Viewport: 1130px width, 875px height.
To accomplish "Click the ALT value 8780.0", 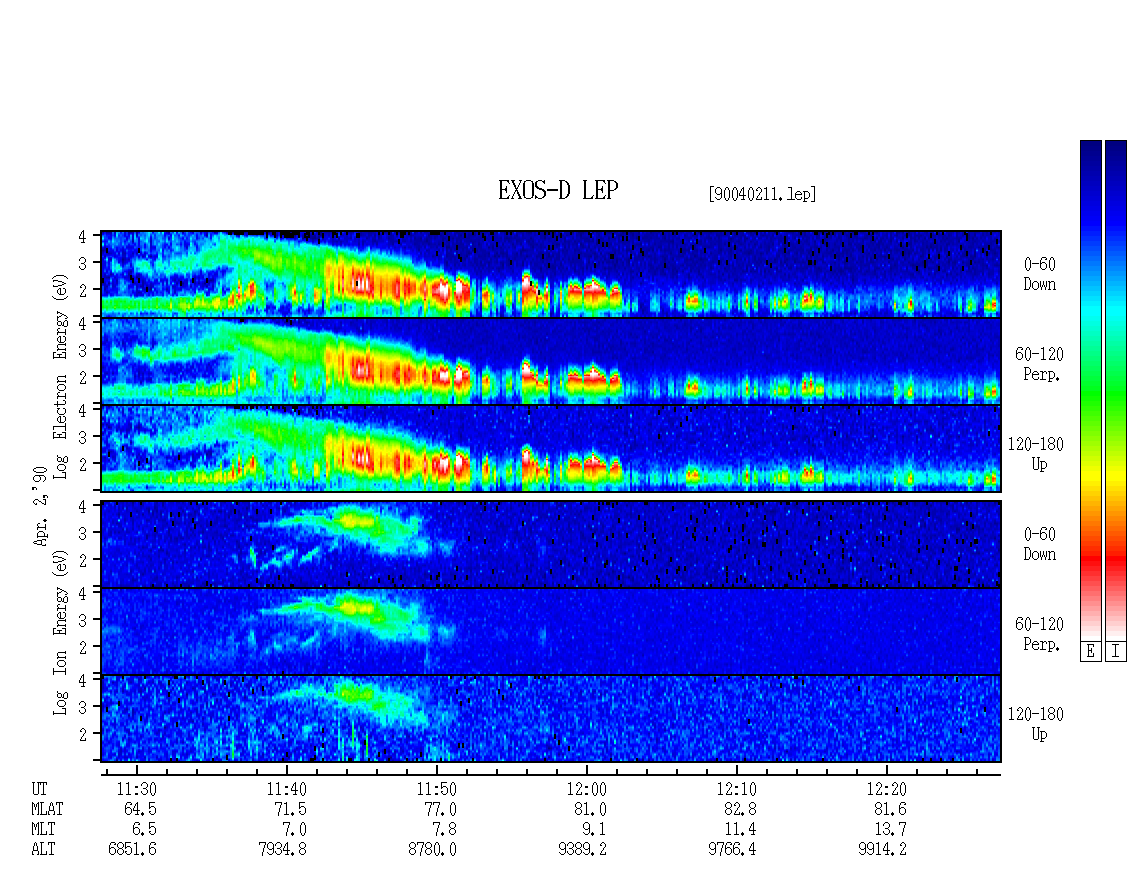I will coord(432,850).
